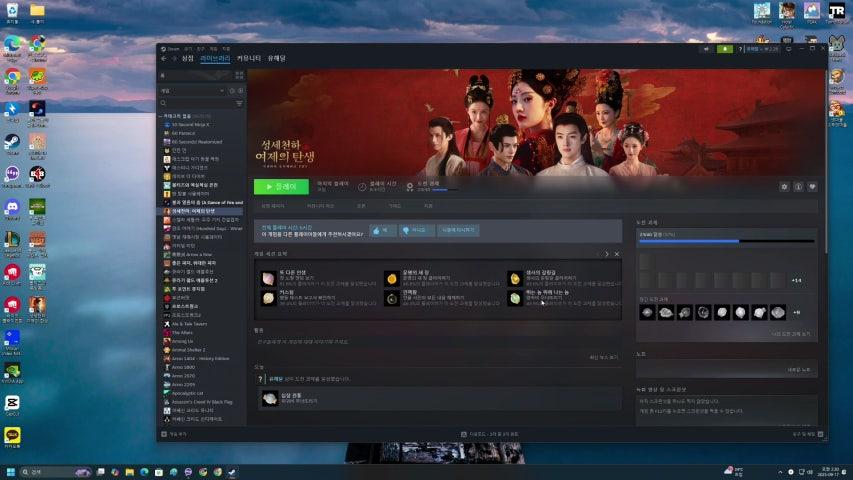Click the Windows taskbar search box
This screenshot has height=480, width=853.
tap(55, 472)
